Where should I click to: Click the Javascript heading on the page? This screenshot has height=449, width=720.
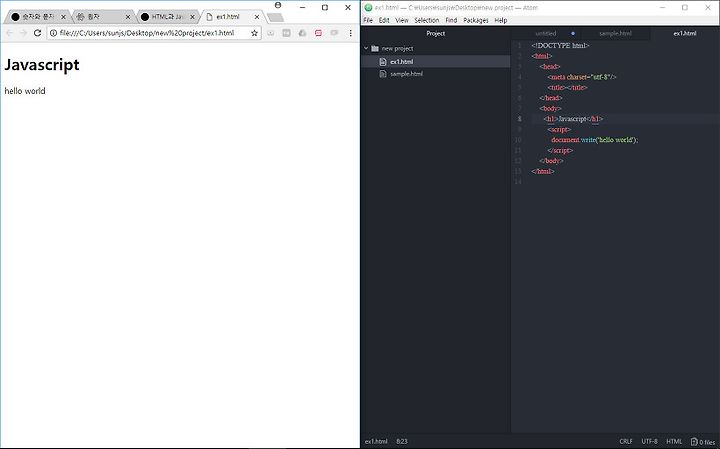point(42,65)
